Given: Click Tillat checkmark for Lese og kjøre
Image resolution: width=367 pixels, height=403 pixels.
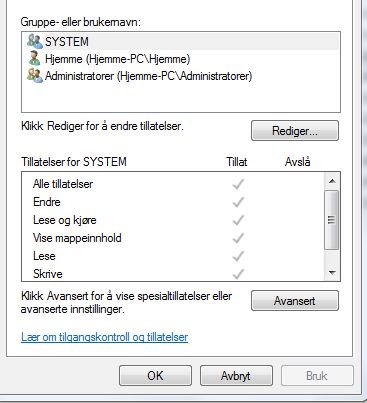Looking at the screenshot, I should pos(238,220).
